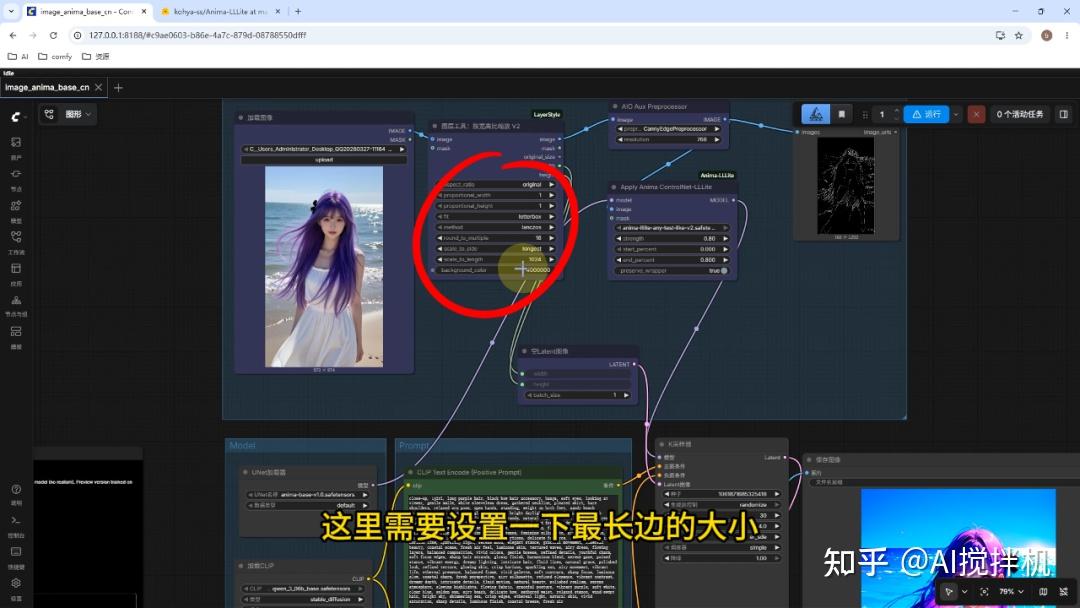
Task: Open the cursor mode dropdown chevron
Action: (964, 591)
